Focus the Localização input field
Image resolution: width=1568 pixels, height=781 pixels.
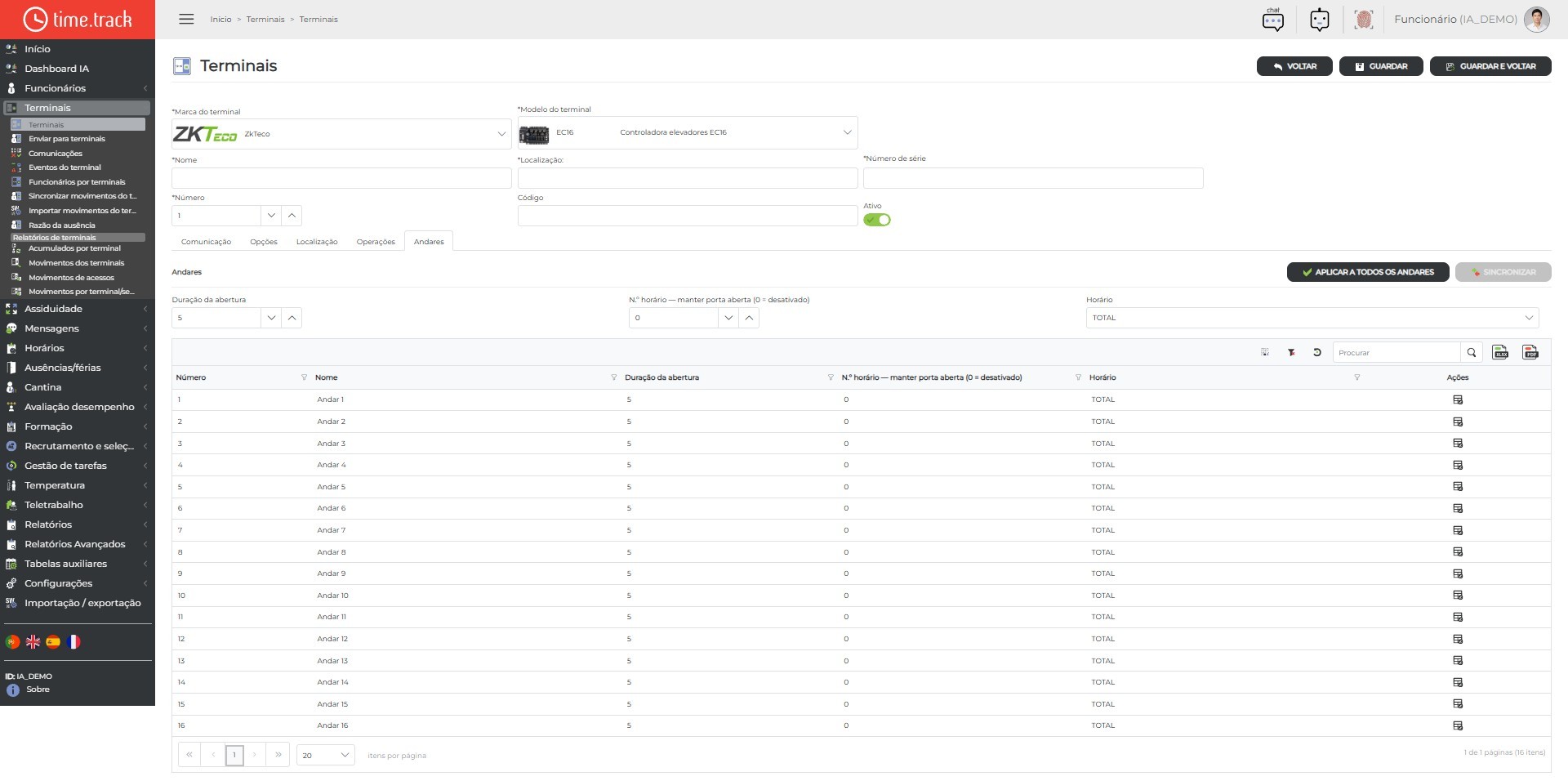(x=688, y=178)
